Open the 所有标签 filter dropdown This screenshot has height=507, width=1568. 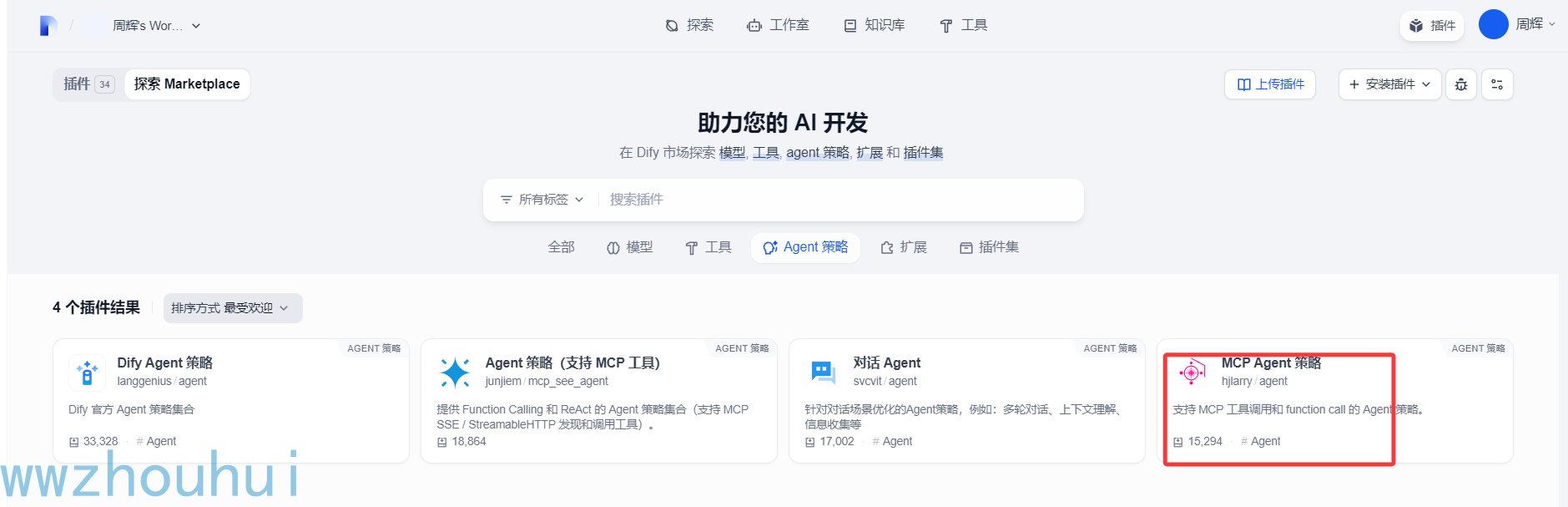(x=542, y=200)
